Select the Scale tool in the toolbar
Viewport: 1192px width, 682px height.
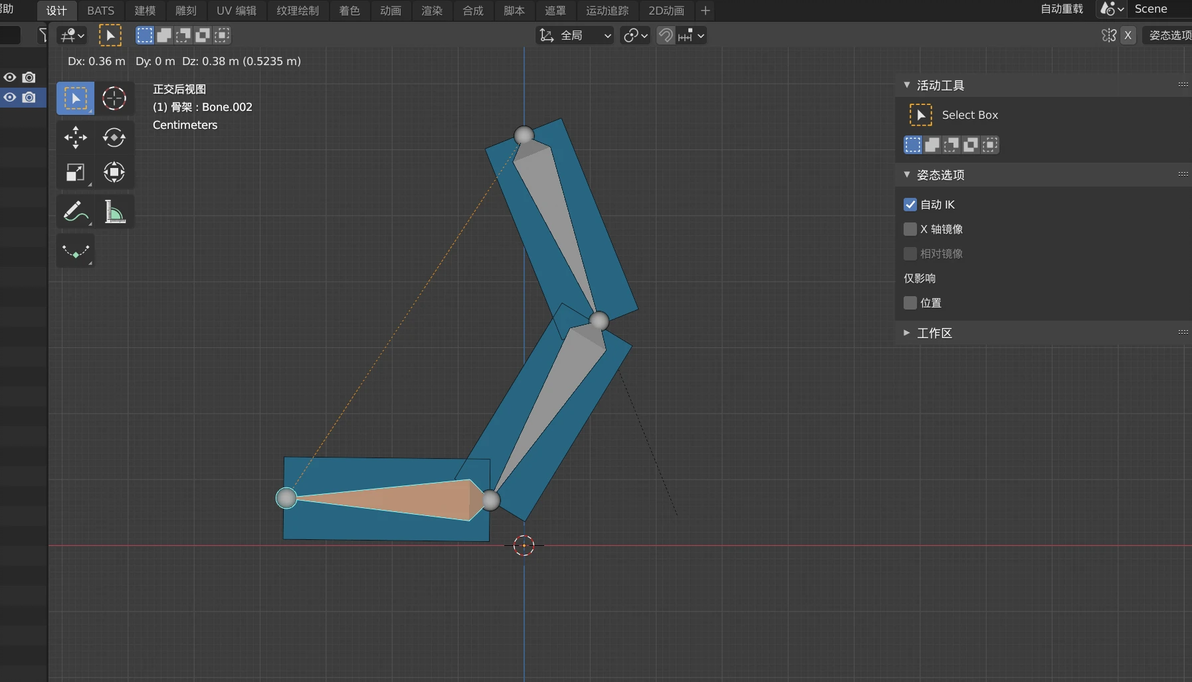pyautogui.click(x=75, y=173)
